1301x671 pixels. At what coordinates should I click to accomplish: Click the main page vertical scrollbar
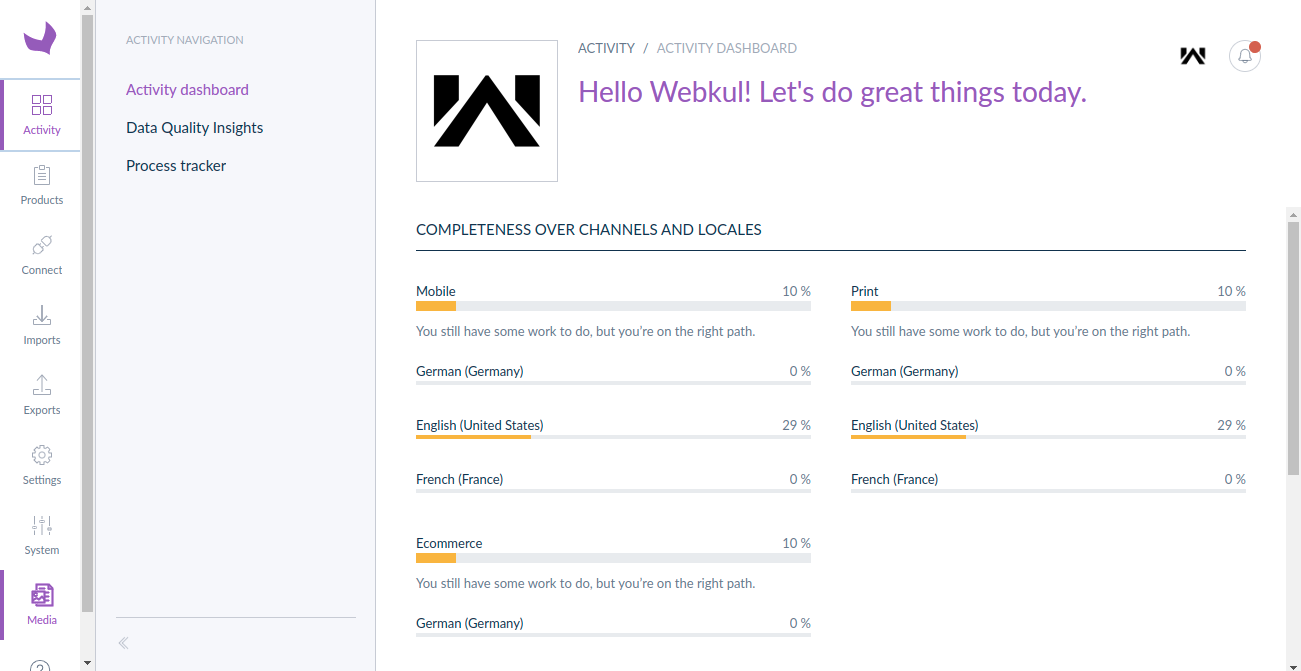pyautogui.click(x=1293, y=348)
